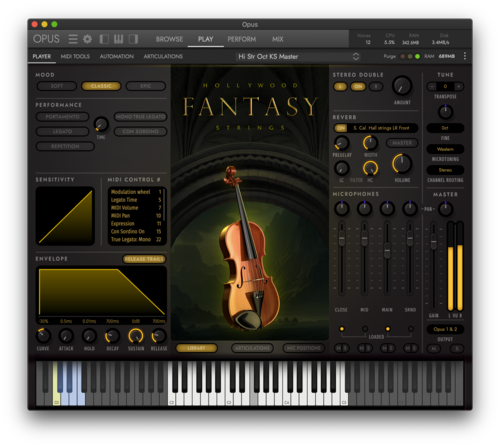Click the master Gain fader
500x447 pixels.
pyautogui.click(x=433, y=242)
